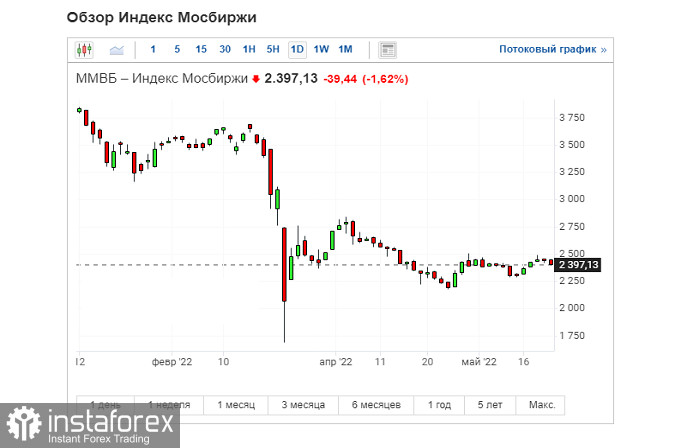Click the ММВБ – Индекс Мосбиржи title
The image size is (675, 448).
point(162,79)
